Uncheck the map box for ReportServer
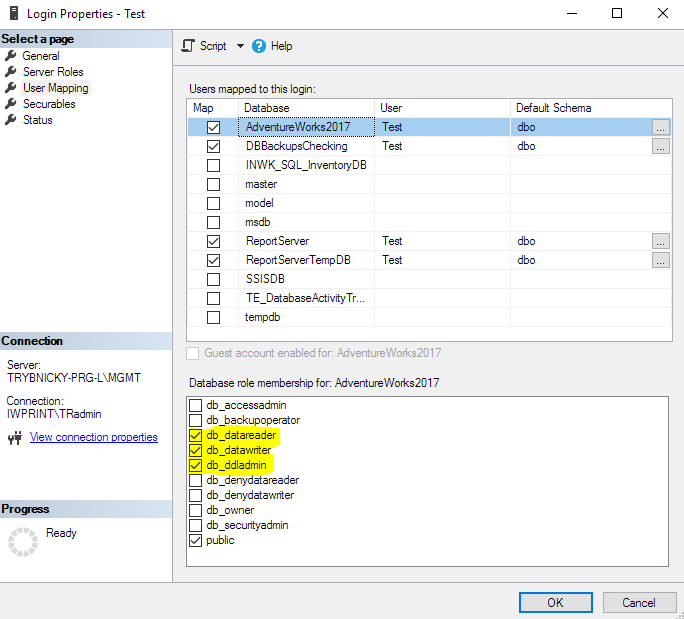Image resolution: width=684 pixels, height=619 pixels. pyautogui.click(x=213, y=241)
